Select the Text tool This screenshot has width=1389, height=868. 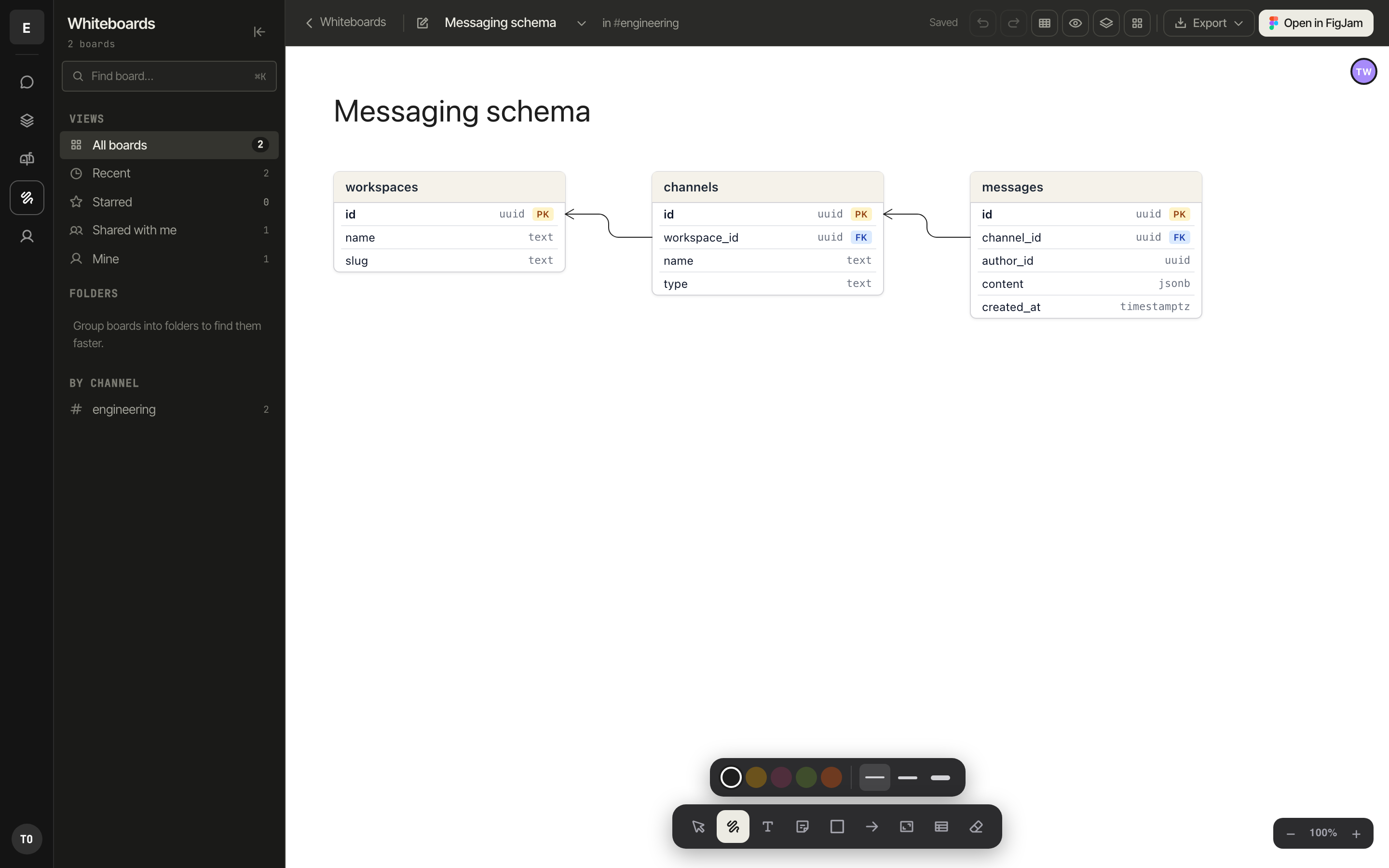[767, 827]
